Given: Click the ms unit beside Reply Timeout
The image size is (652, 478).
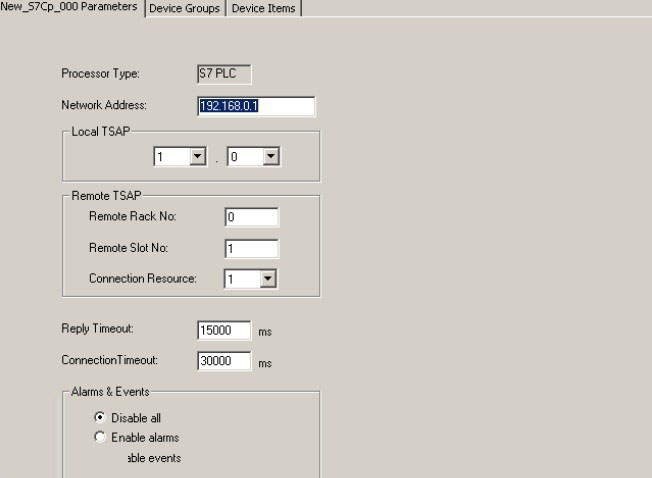Looking at the screenshot, I should coord(265,332).
